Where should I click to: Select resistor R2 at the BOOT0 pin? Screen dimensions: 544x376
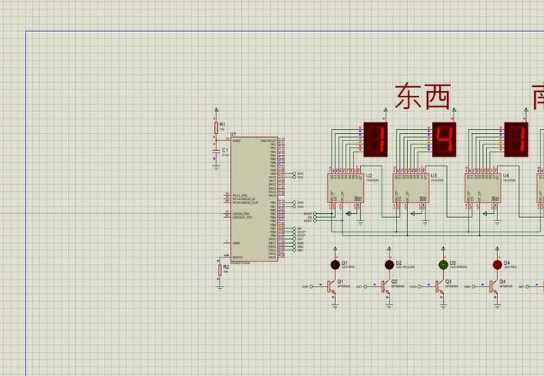tap(220, 270)
